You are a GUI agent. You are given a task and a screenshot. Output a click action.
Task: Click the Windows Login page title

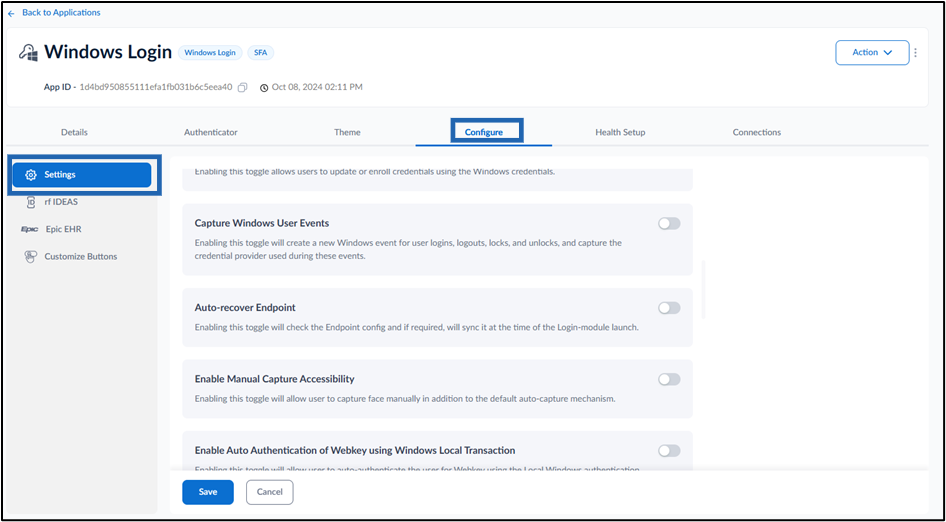pyautogui.click(x=108, y=53)
